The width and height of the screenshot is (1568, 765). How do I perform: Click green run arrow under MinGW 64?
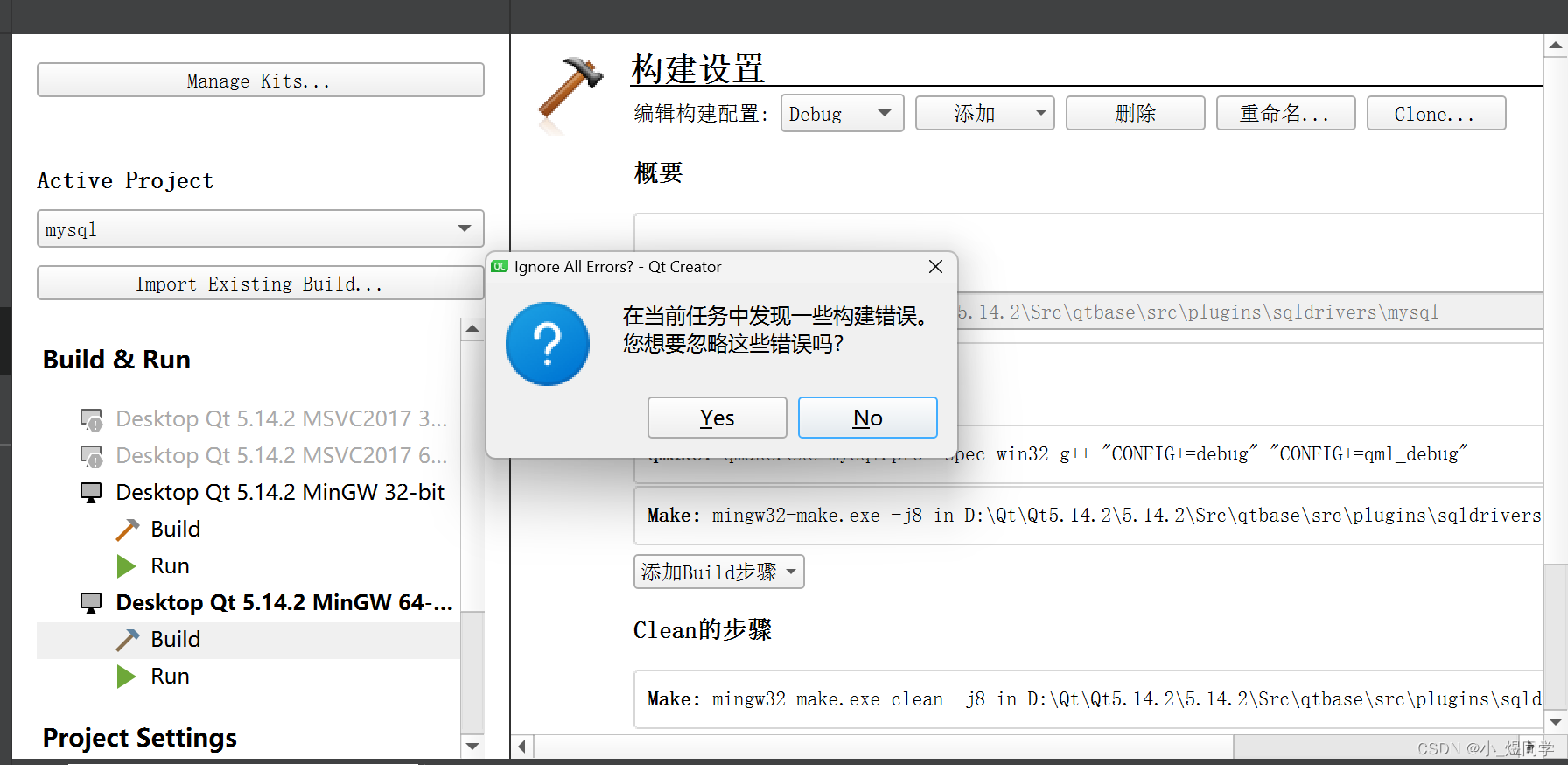coord(127,677)
